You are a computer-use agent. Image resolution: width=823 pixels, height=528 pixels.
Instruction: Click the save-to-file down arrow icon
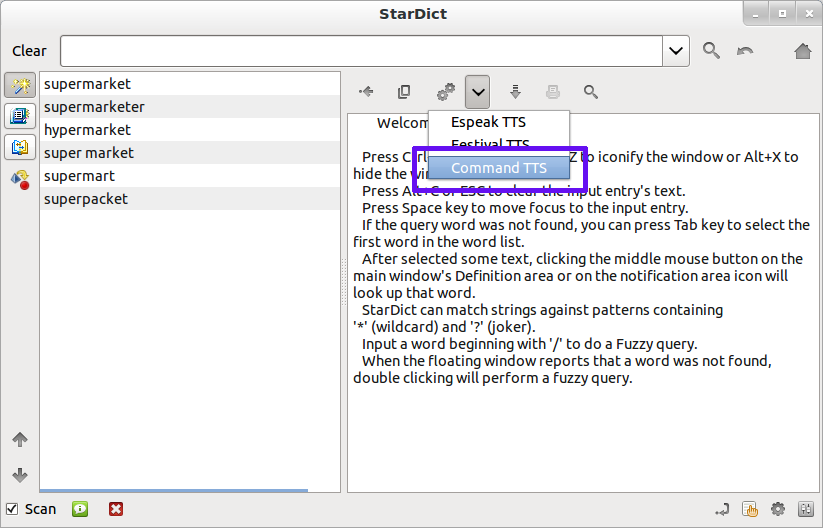(x=515, y=92)
